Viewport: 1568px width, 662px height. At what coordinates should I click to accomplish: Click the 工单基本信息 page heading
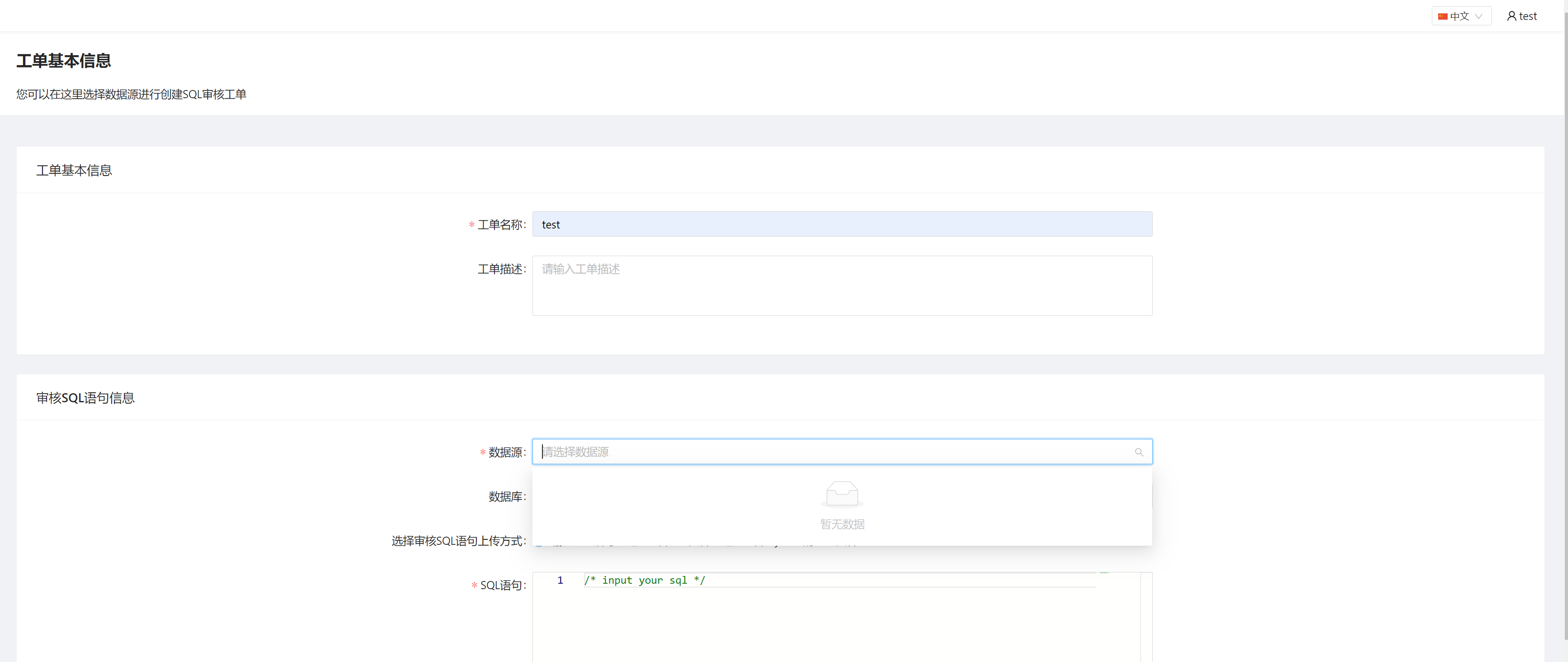(63, 61)
